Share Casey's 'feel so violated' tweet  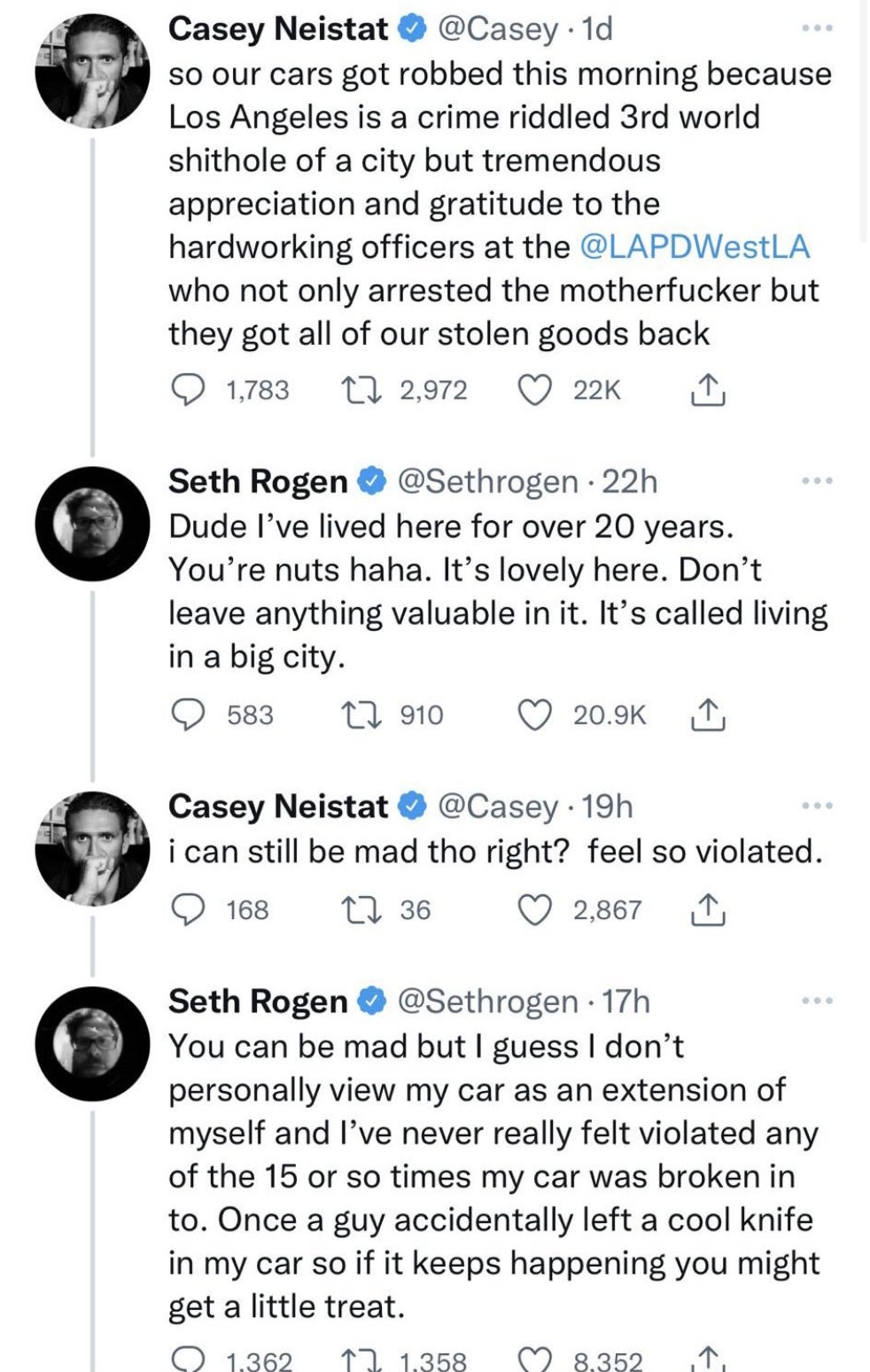[708, 909]
